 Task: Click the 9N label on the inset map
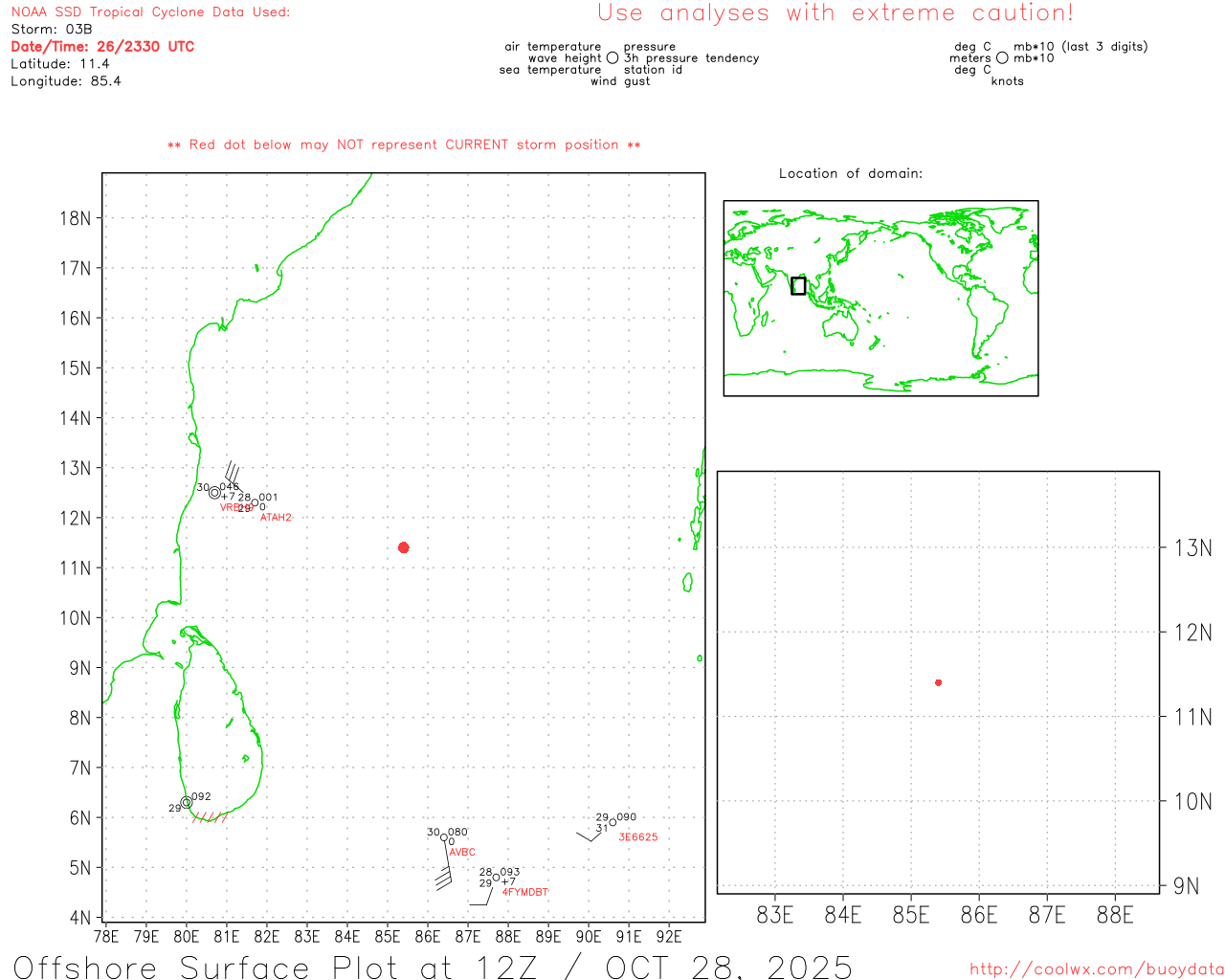point(1187,886)
